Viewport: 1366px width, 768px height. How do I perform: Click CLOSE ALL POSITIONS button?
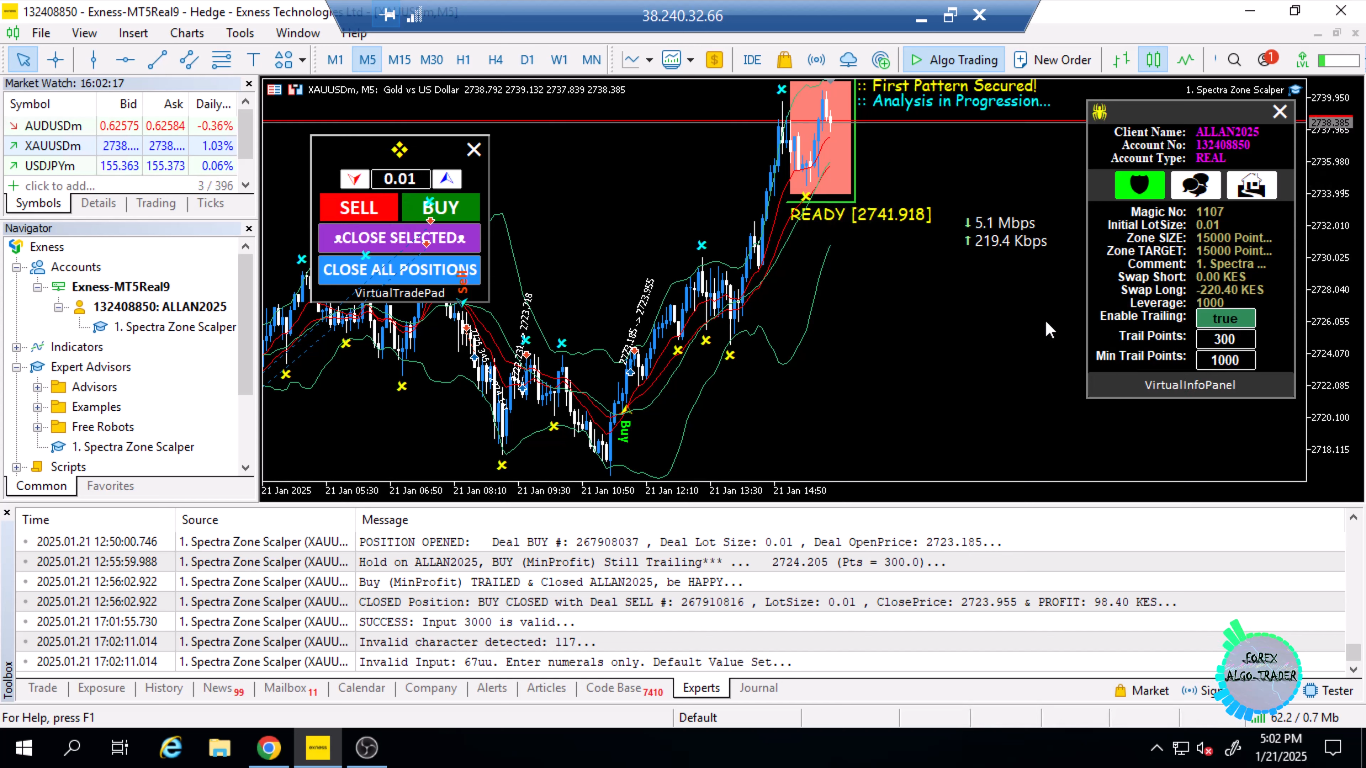coord(400,270)
